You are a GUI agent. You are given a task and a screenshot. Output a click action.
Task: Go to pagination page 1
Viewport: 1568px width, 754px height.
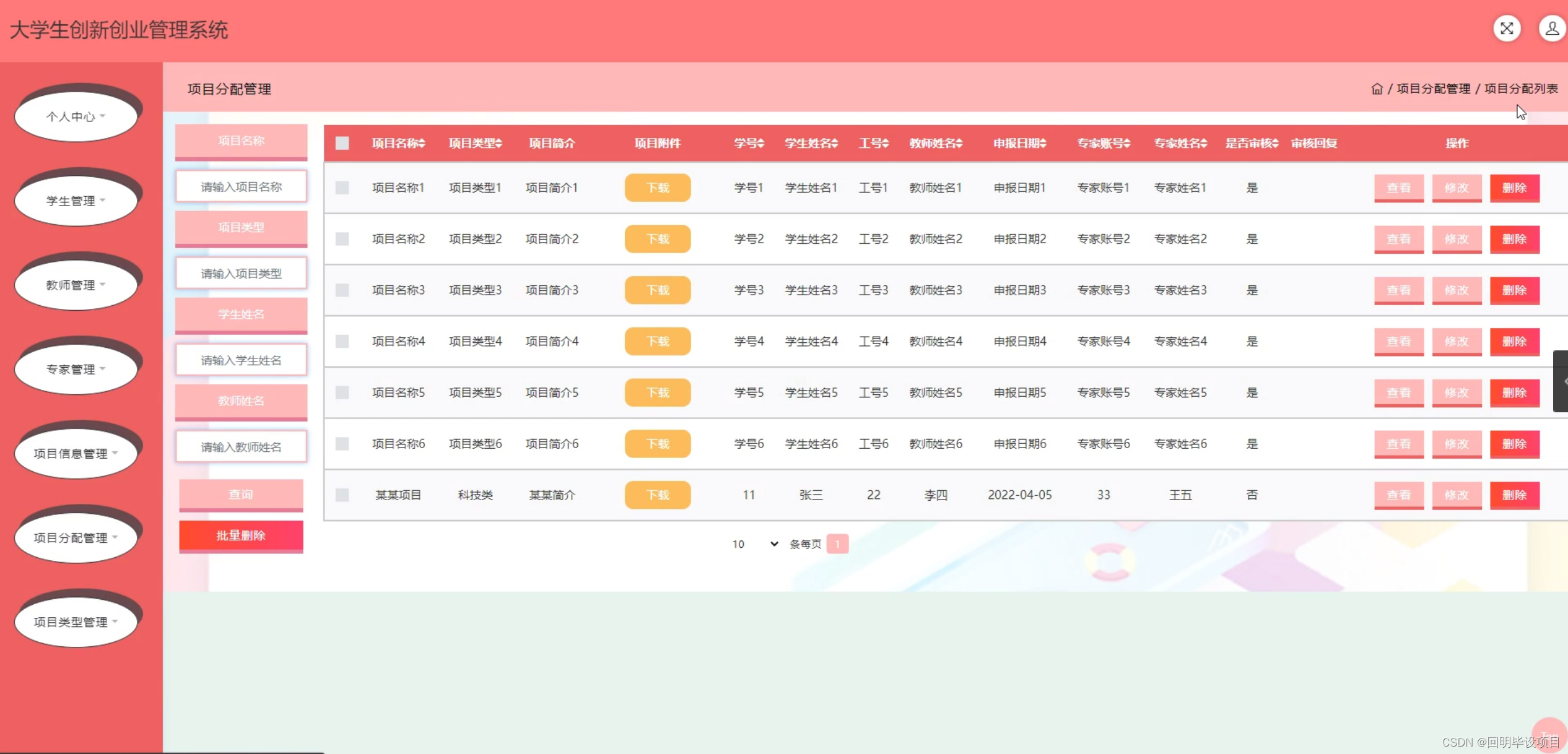click(x=837, y=544)
